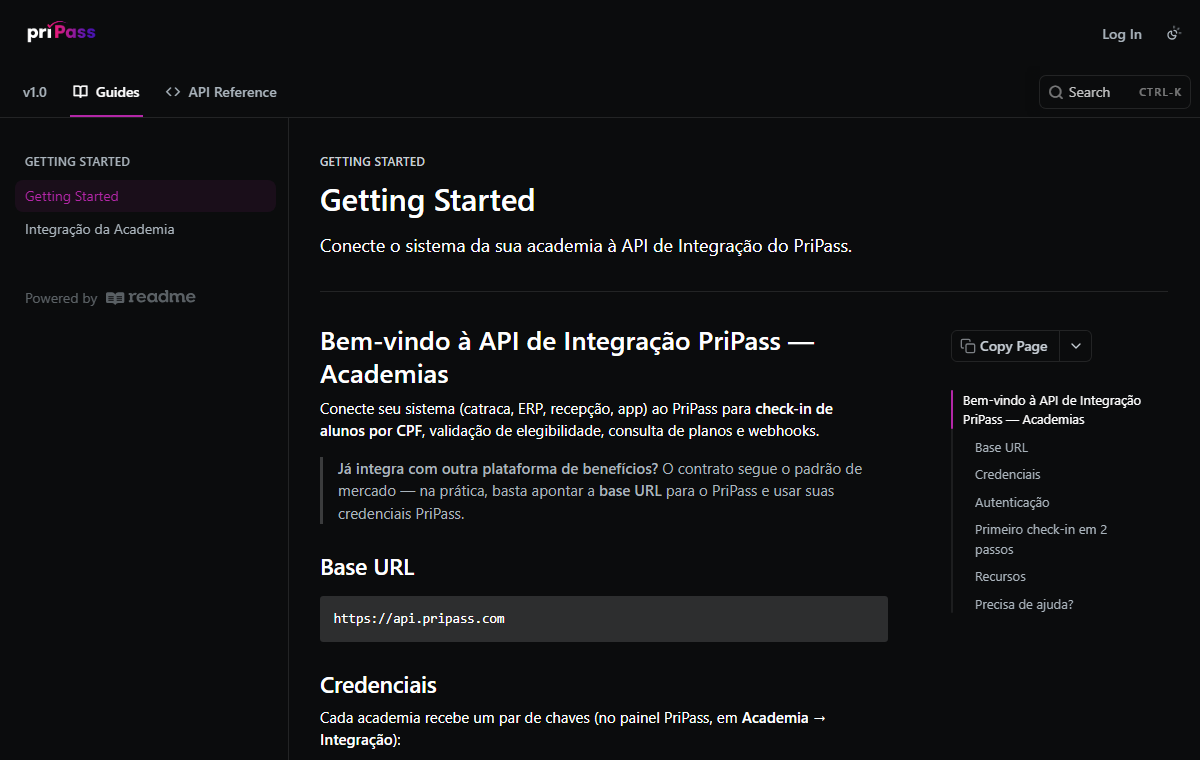Jump to Recursos in table of contents

[1000, 577]
